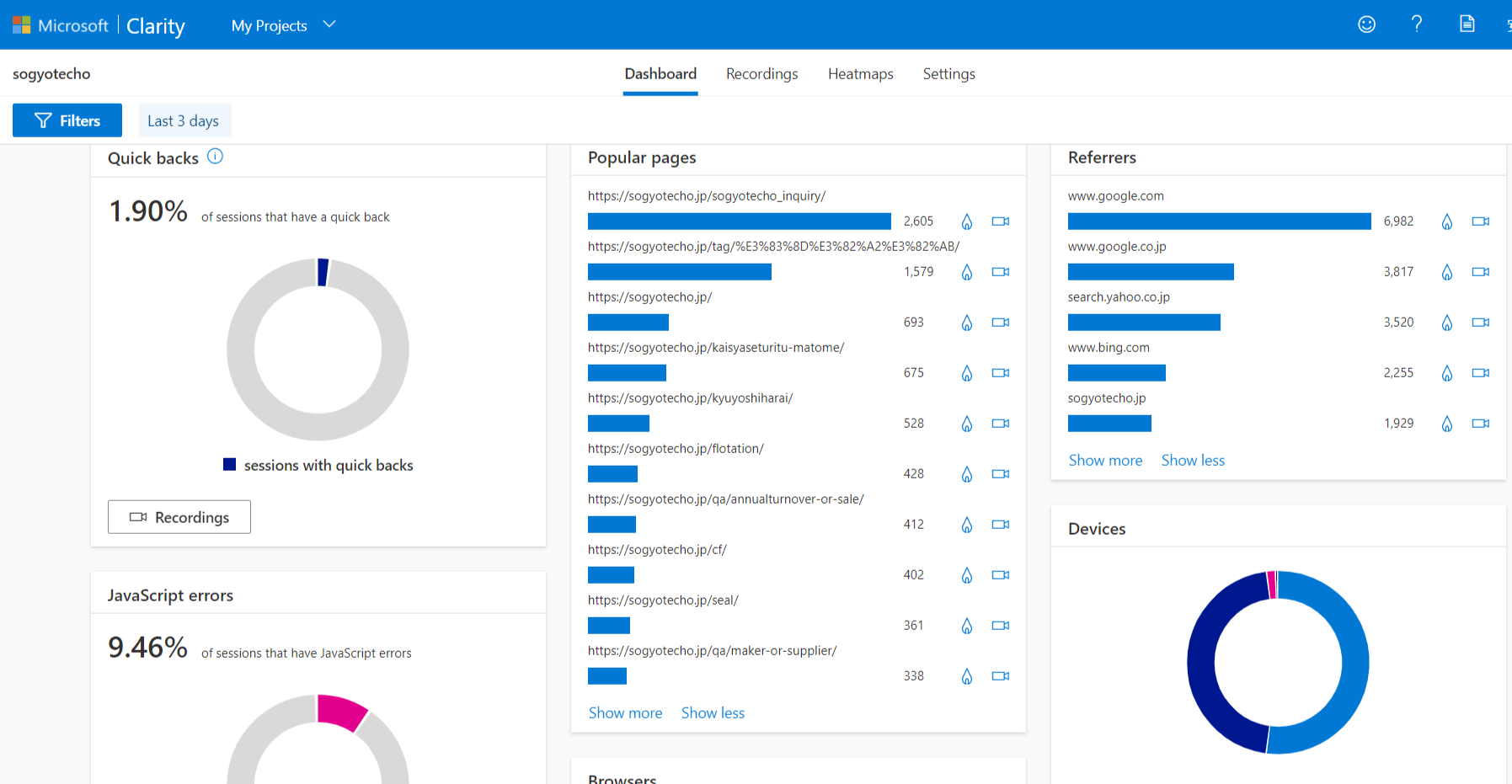Click Recordings button in Quick backs card

click(179, 517)
